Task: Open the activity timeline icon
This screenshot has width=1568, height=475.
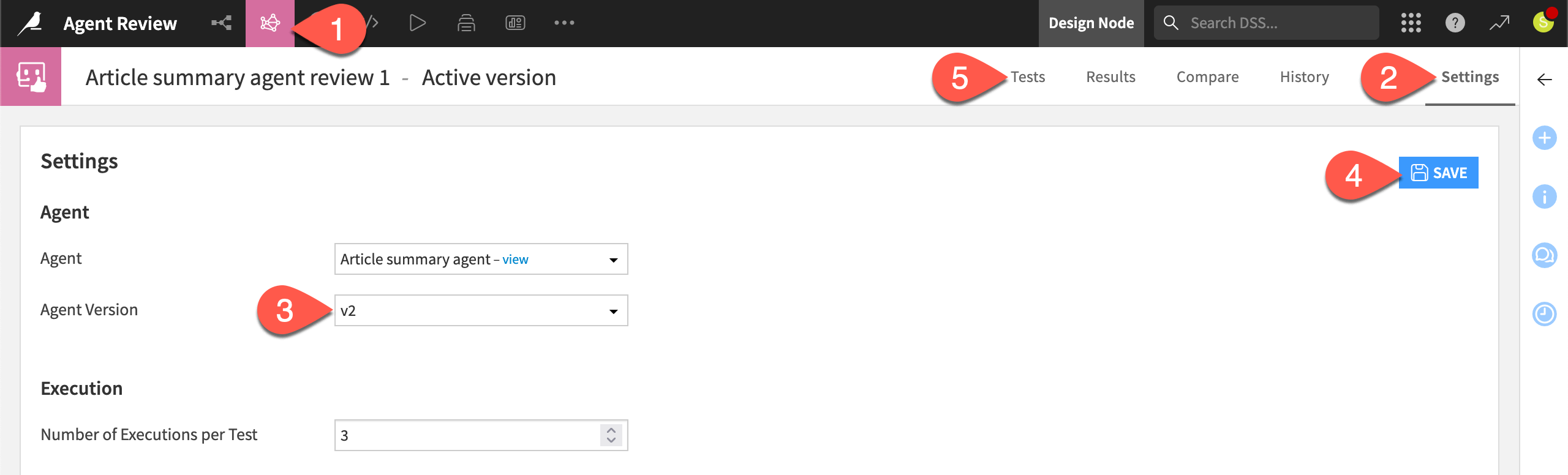Action: pyautogui.click(x=1546, y=315)
